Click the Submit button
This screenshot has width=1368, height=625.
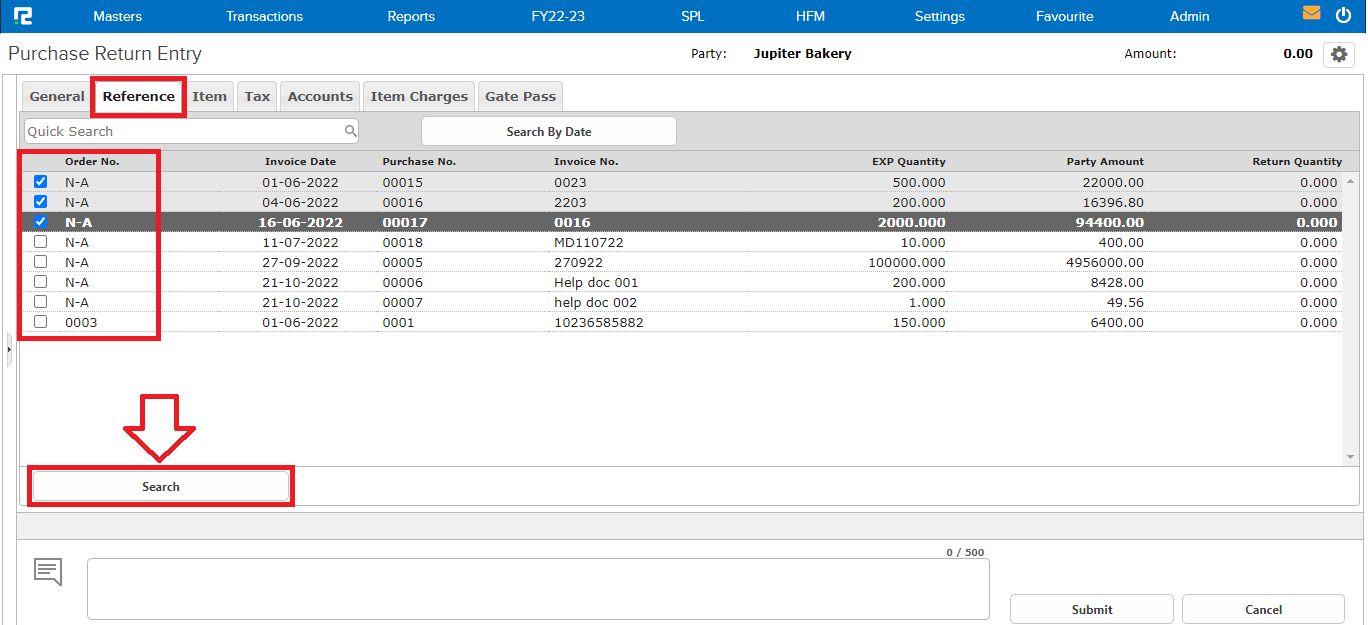pos(1091,609)
